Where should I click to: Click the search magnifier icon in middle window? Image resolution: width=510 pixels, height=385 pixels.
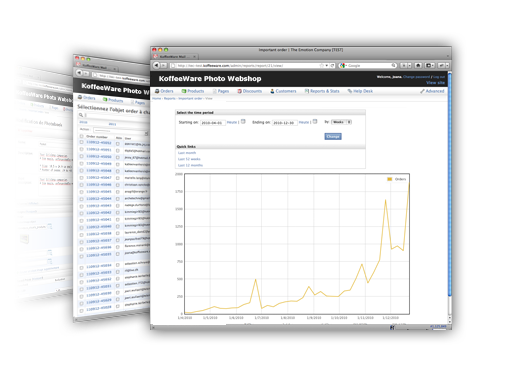pos(81,115)
